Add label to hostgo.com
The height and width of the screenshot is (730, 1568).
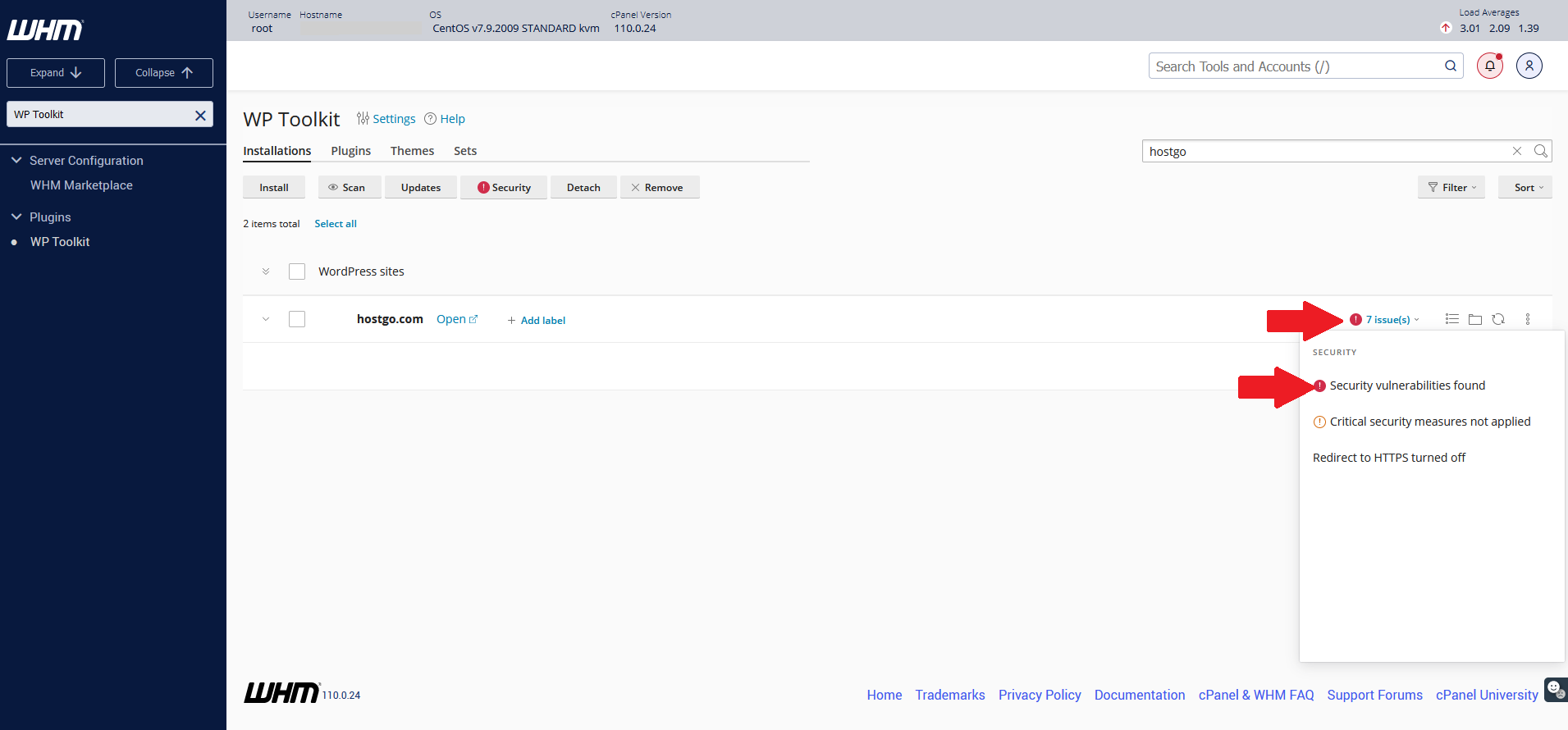537,321
